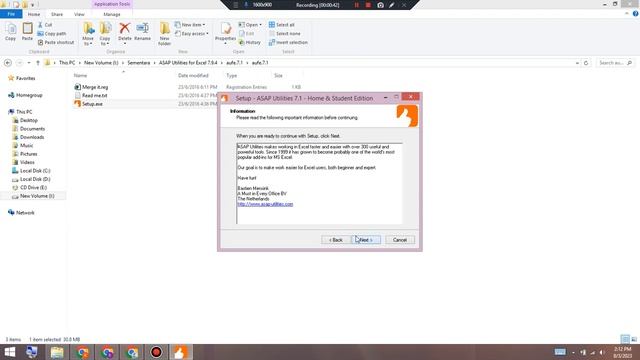640x360 pixels.
Task: Open Documents in the navigation pane
Action: click(x=29, y=129)
